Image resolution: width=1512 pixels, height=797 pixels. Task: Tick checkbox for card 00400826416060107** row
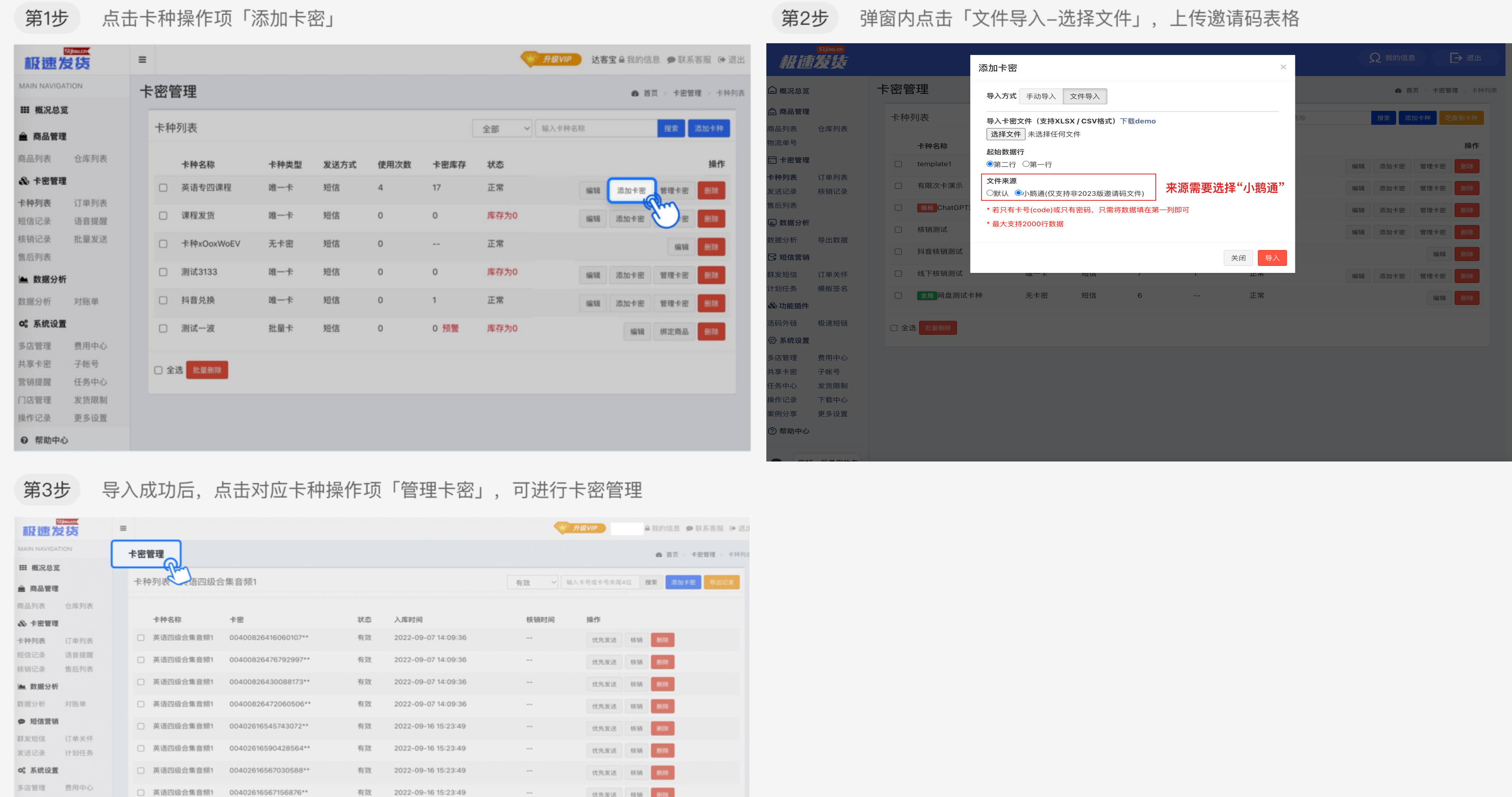click(141, 638)
